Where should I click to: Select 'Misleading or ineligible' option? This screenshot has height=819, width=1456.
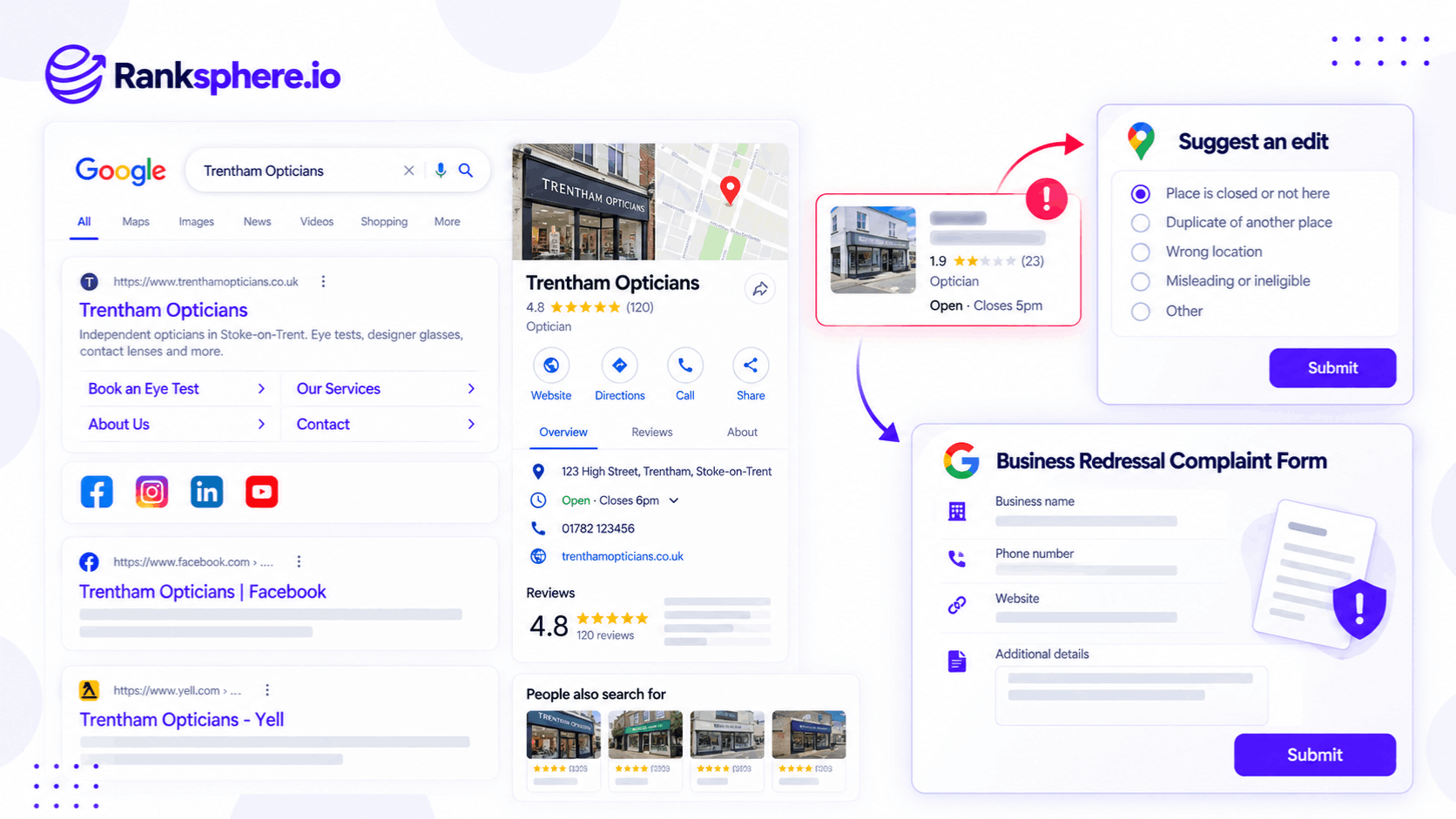click(1140, 282)
